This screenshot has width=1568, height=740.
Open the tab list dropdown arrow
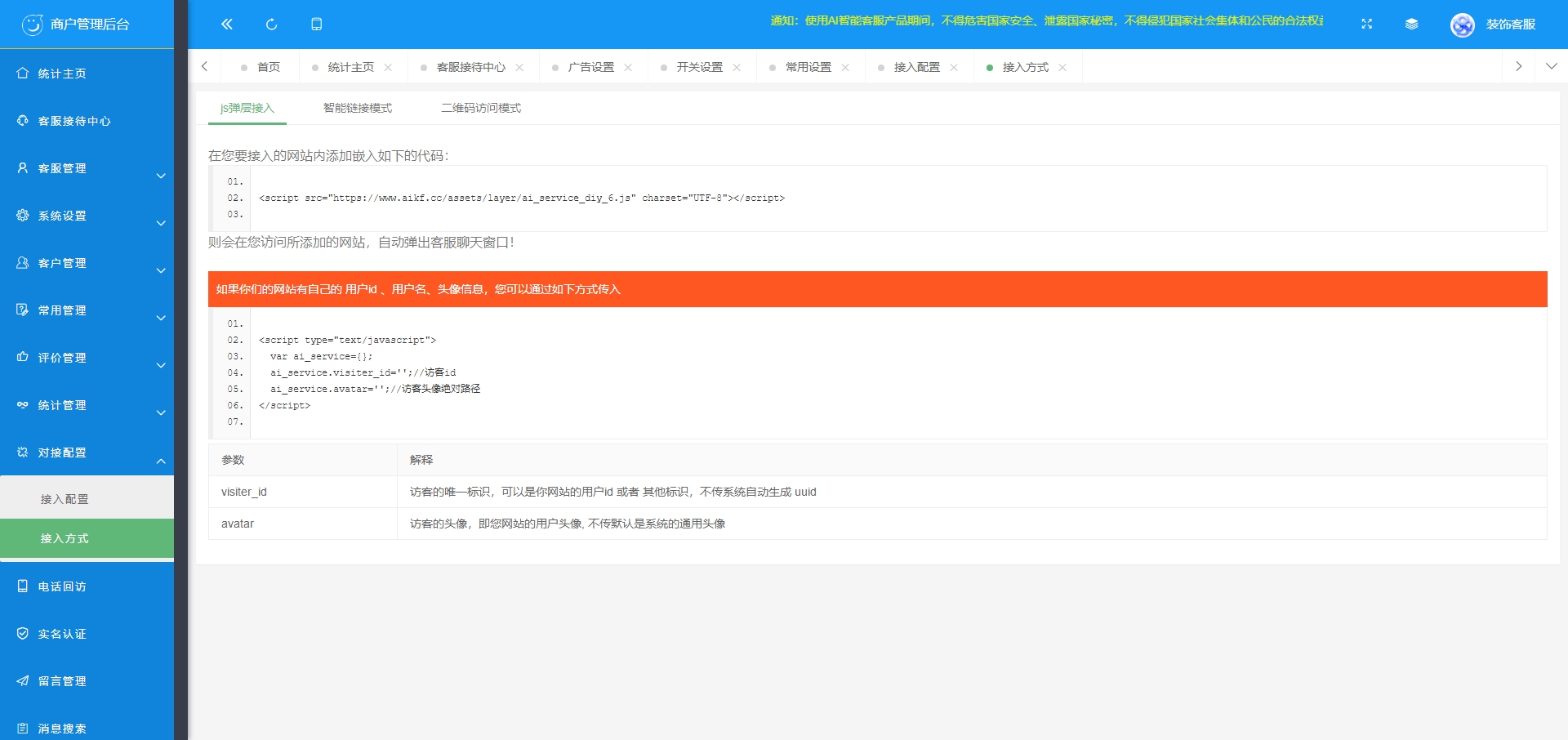point(1551,67)
